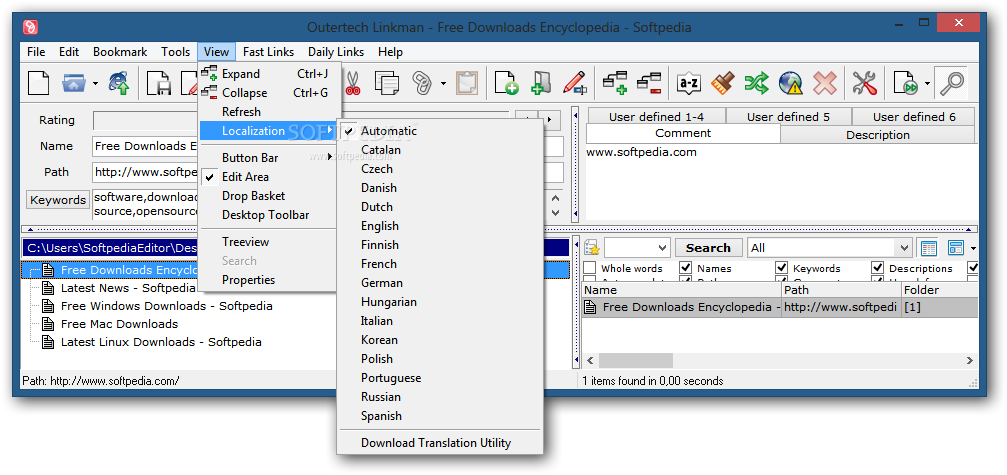Open the Fast Links menu
Viewport: 1007px width, 475px height.
pos(268,52)
